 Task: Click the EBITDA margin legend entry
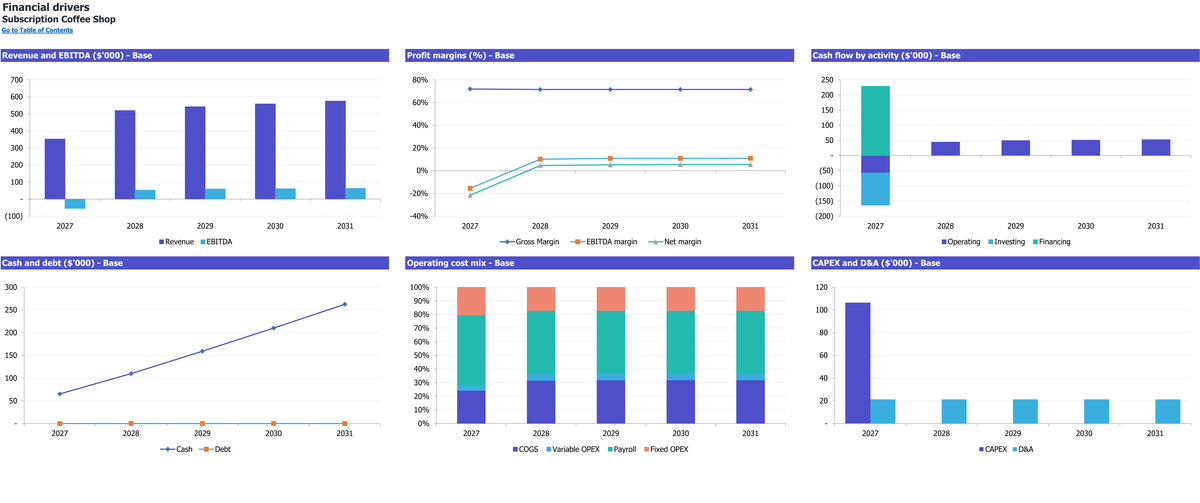click(x=606, y=242)
